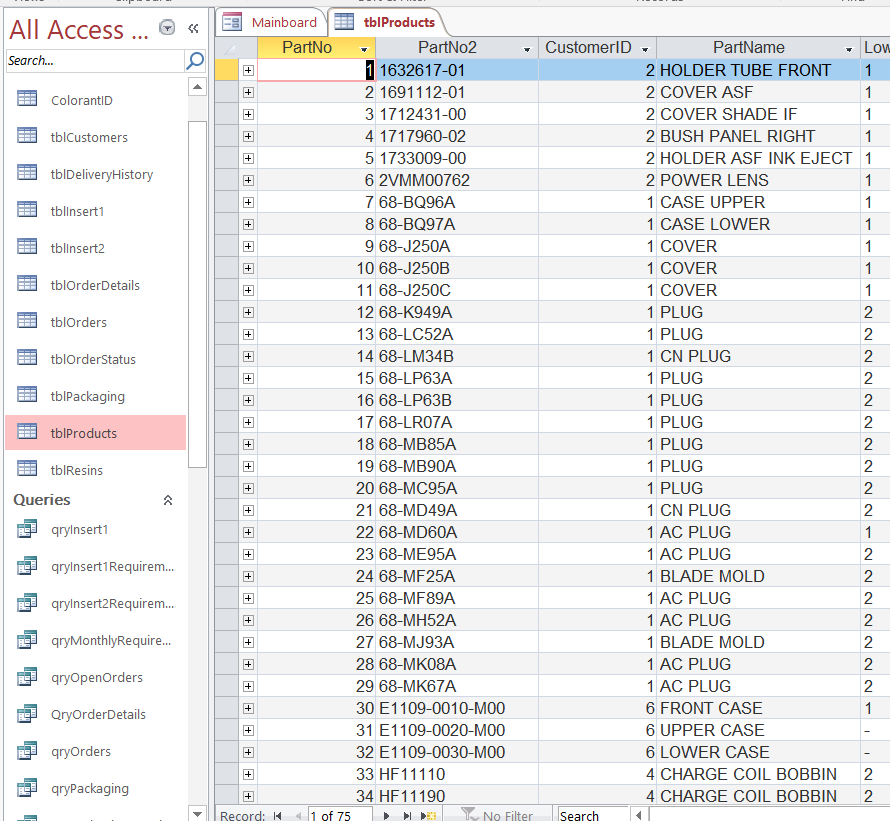This screenshot has height=821, width=890.
Task: Click the HOLDER ASF INK EJECT cell
Action: coord(758,158)
